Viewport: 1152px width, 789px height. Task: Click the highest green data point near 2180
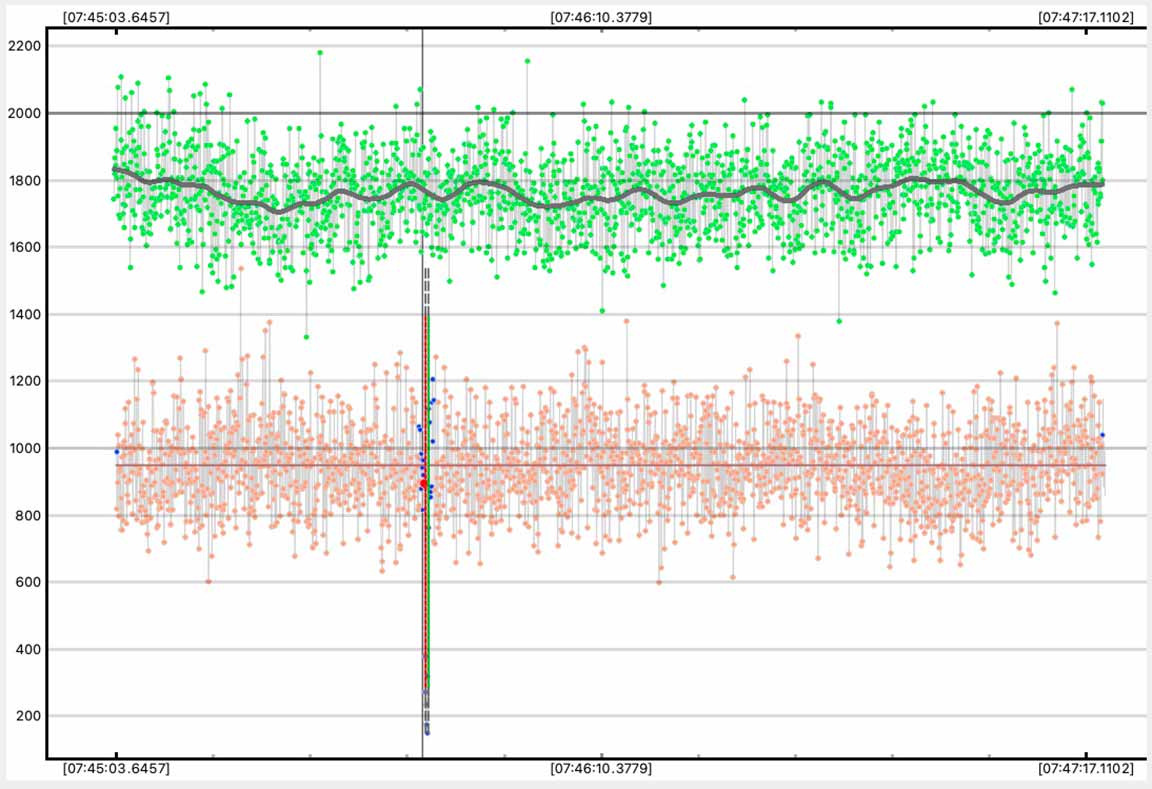click(x=320, y=53)
